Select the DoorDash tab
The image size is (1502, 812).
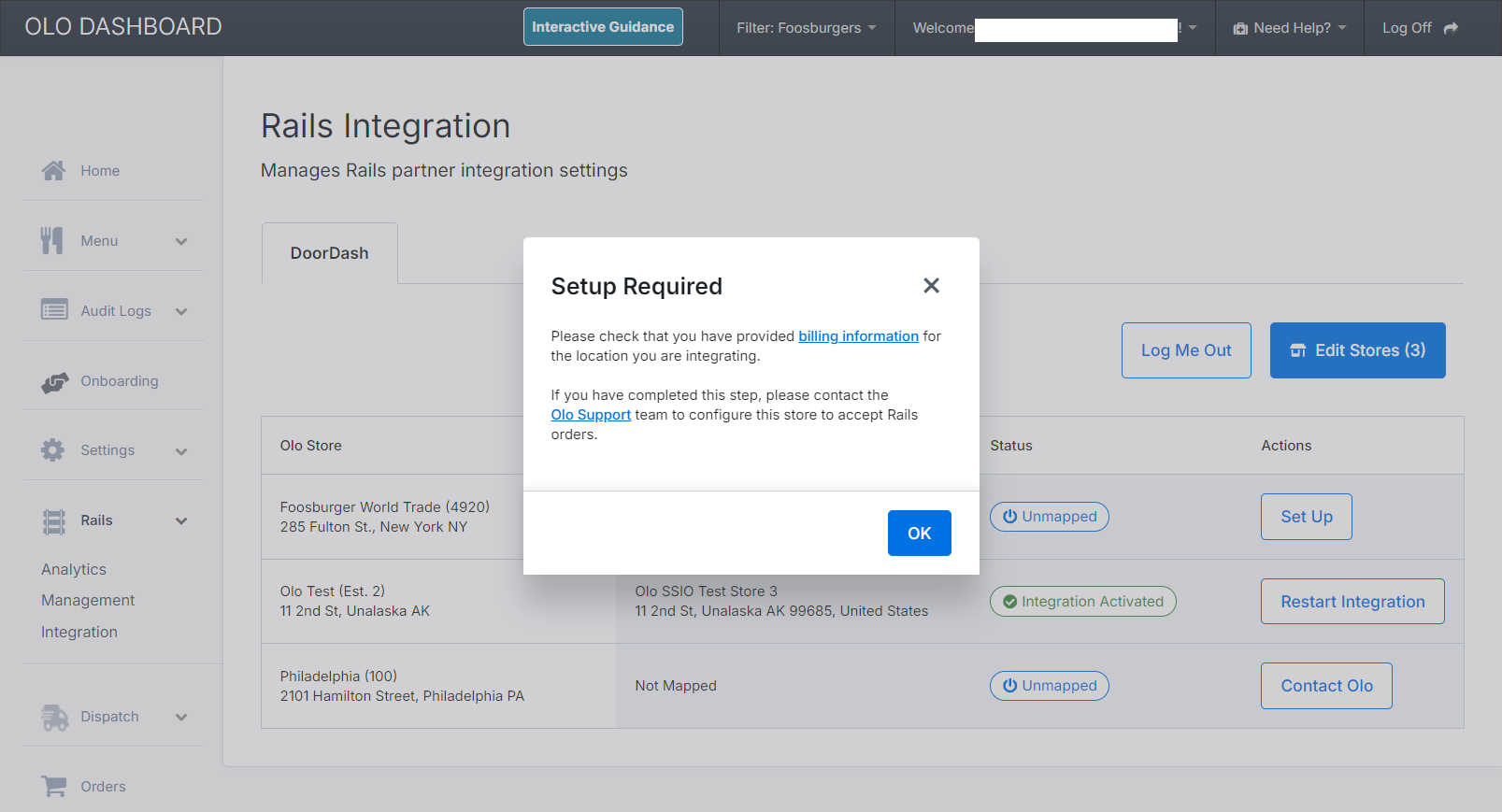(x=330, y=253)
